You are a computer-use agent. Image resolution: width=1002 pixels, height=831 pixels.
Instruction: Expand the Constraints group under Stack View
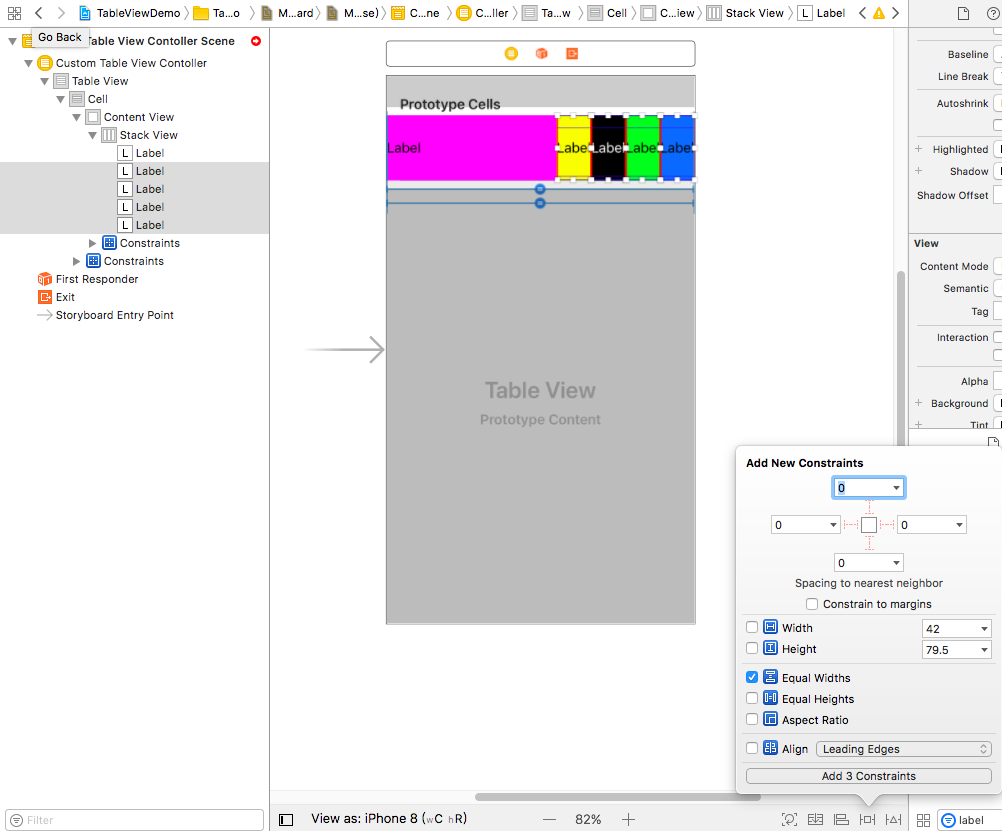tap(93, 243)
